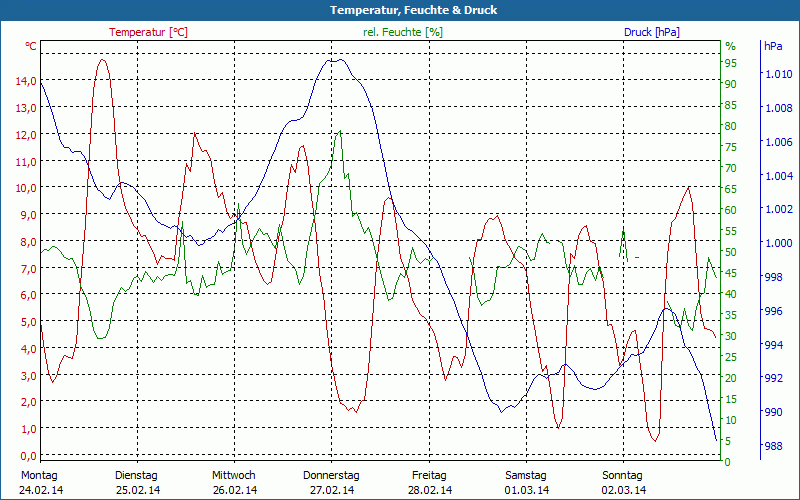Click the 'Montag' day label
The height and width of the screenshot is (500, 800).
pos(39,475)
